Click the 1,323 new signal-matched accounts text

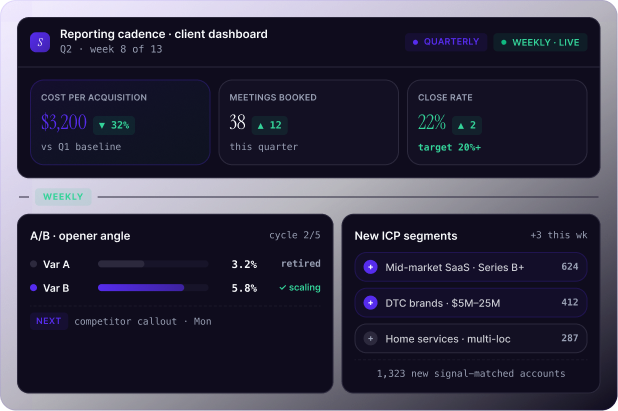pyautogui.click(x=471, y=373)
